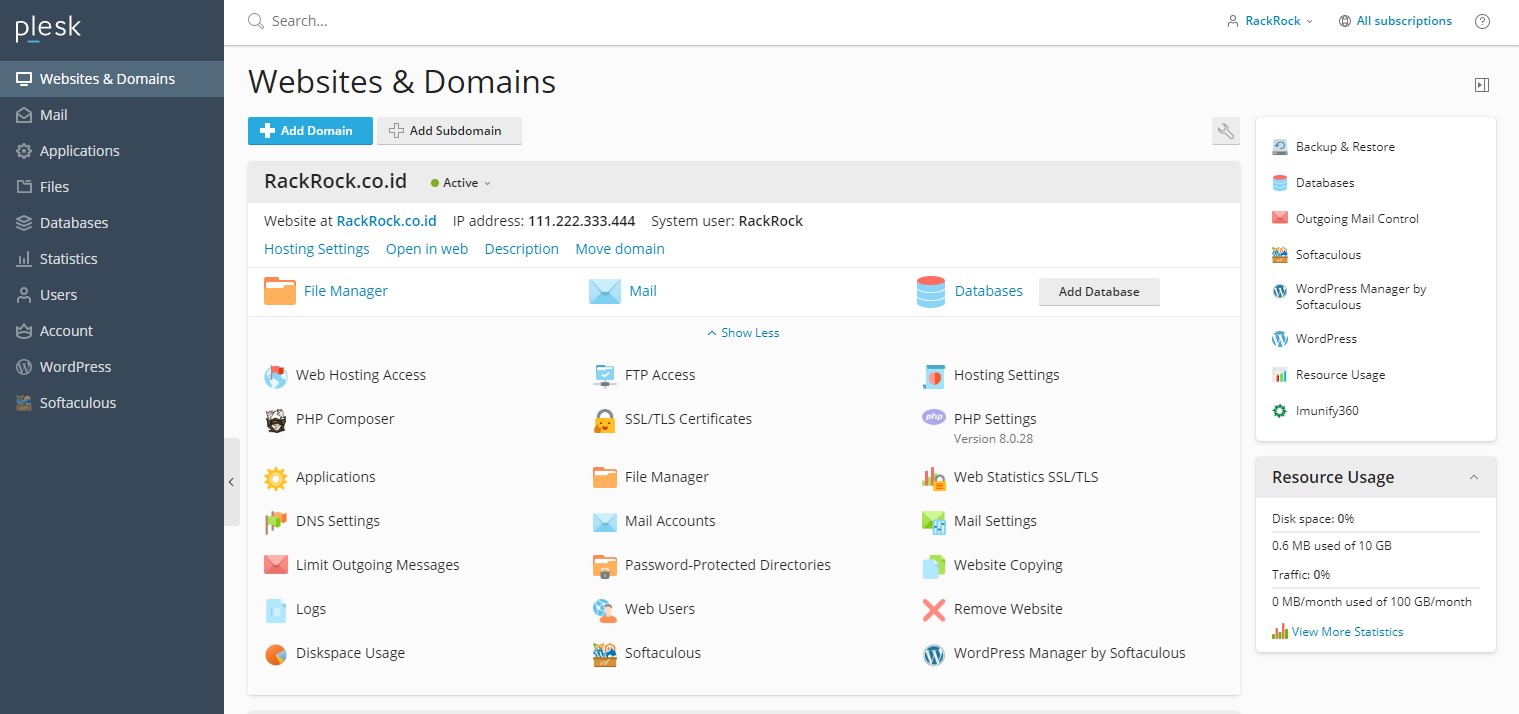The height and width of the screenshot is (714, 1519).
Task: Open the Web Statistics SSL/TLS icon
Action: tap(934, 478)
